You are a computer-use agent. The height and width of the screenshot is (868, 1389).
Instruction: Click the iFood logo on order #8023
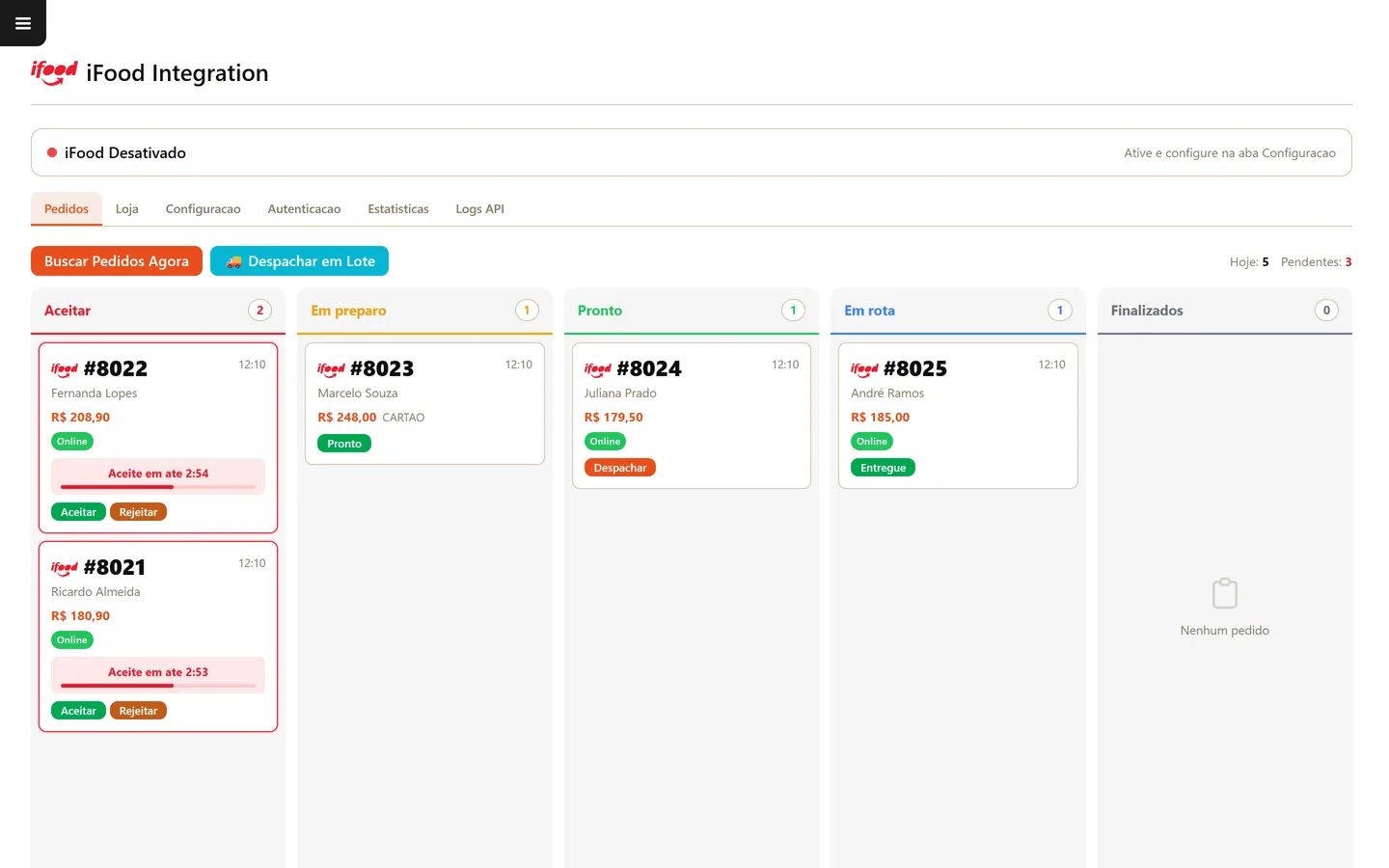tap(331, 369)
